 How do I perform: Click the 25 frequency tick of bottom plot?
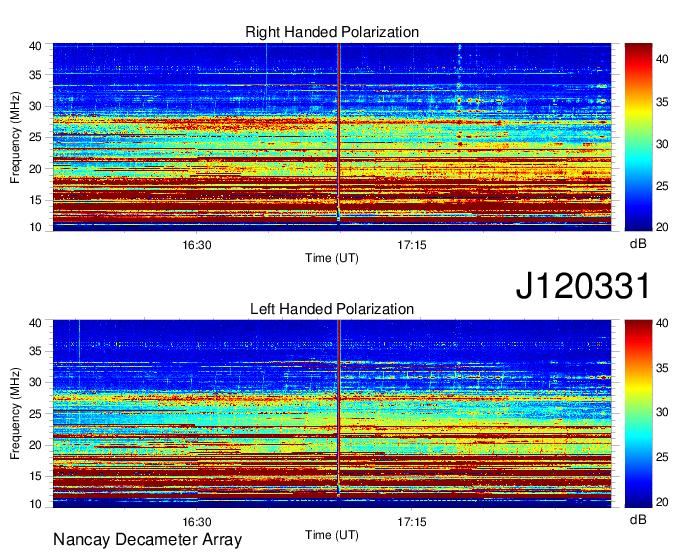[x=36, y=414]
